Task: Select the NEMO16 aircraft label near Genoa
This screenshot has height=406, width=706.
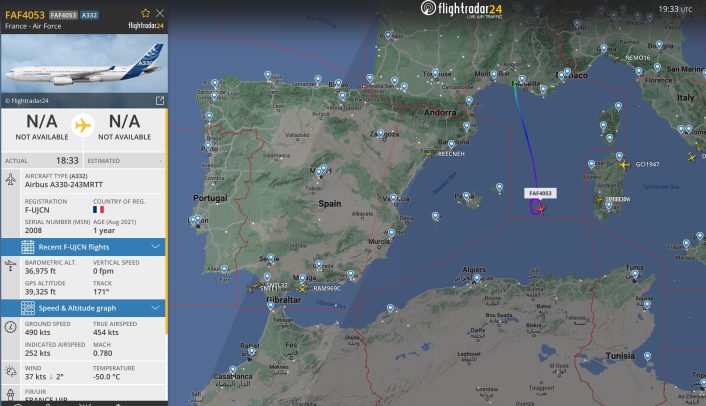Action: [x=638, y=58]
